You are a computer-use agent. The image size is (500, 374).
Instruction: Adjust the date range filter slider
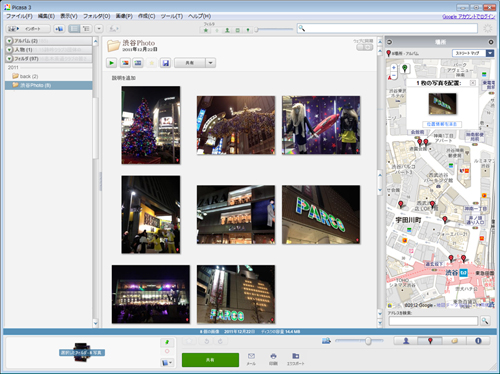[256, 30]
